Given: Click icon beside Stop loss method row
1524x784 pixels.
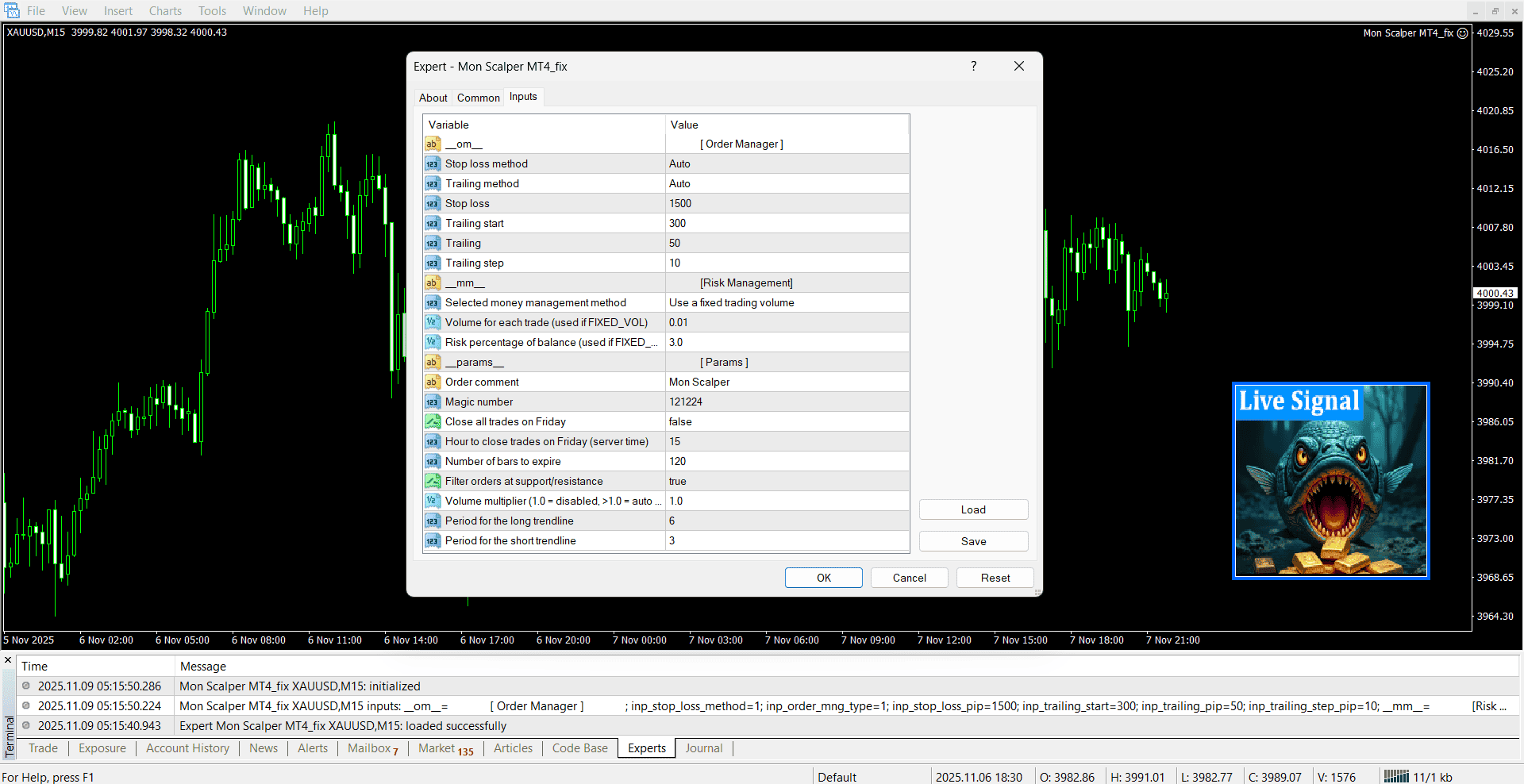Looking at the screenshot, I should pyautogui.click(x=432, y=163).
